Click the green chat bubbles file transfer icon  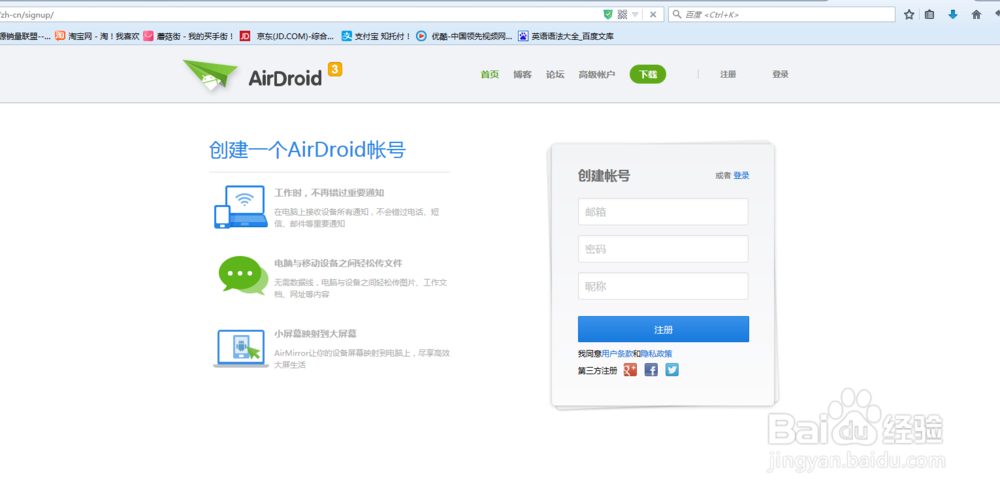click(x=242, y=276)
